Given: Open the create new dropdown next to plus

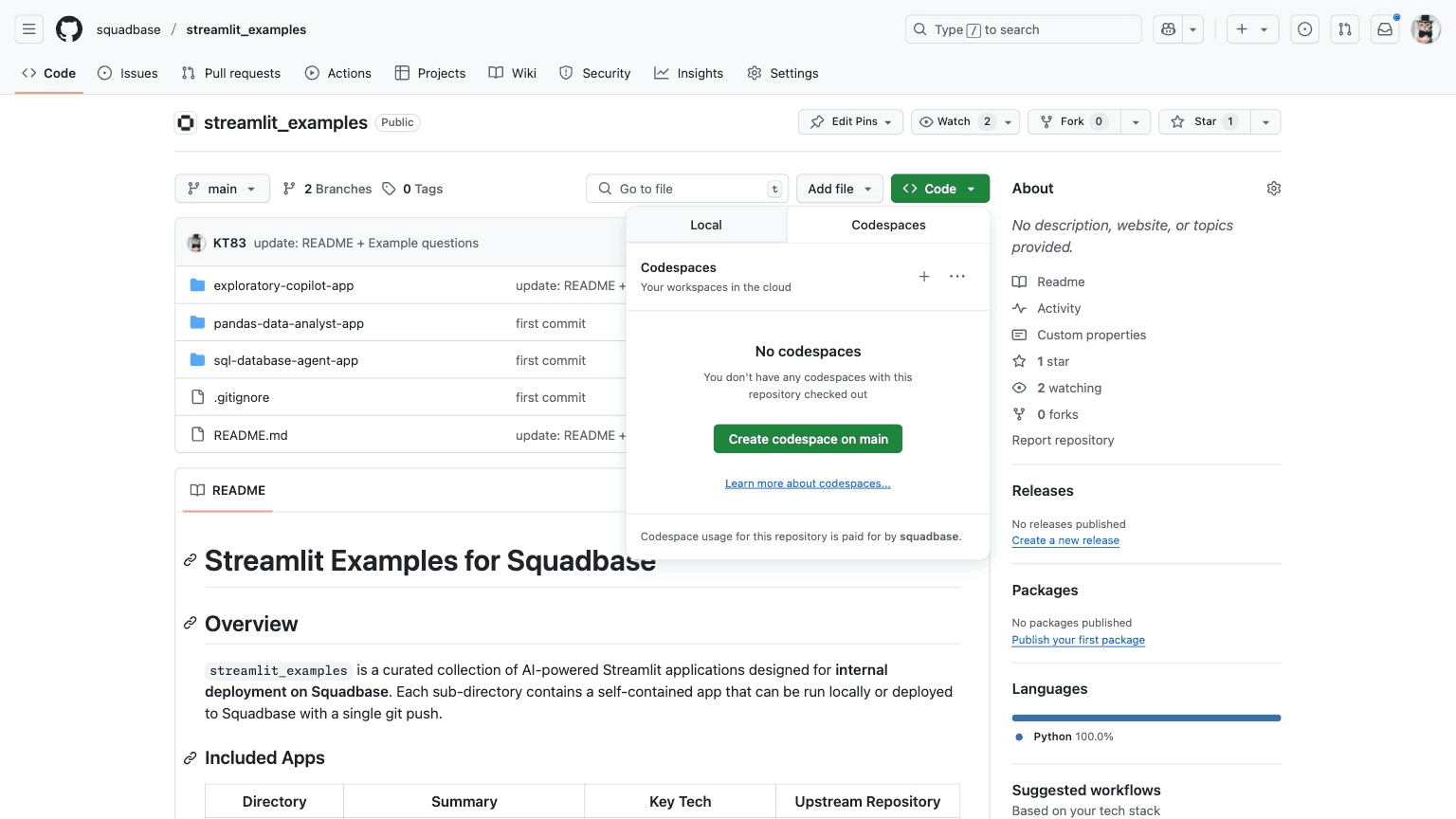Looking at the screenshot, I should tap(1264, 29).
